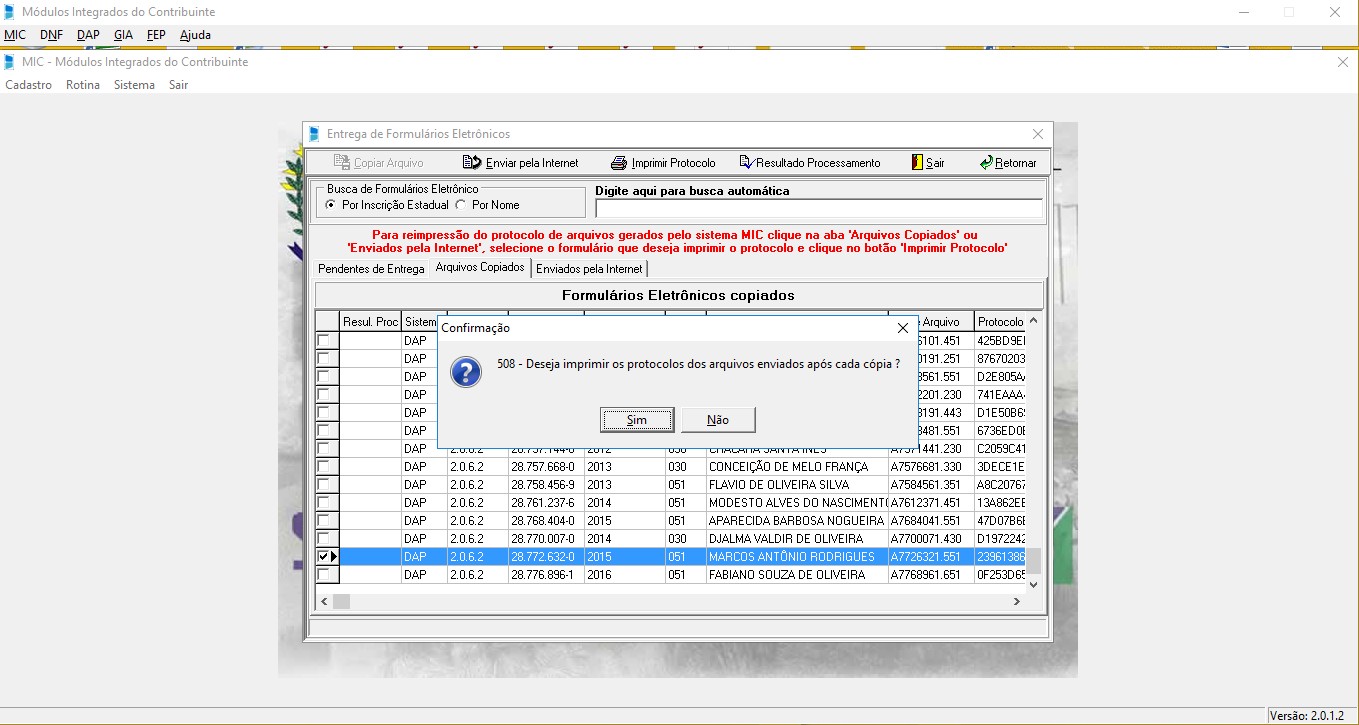1359x725 pixels.
Task: Open the Cadastro menu
Action: (28, 85)
